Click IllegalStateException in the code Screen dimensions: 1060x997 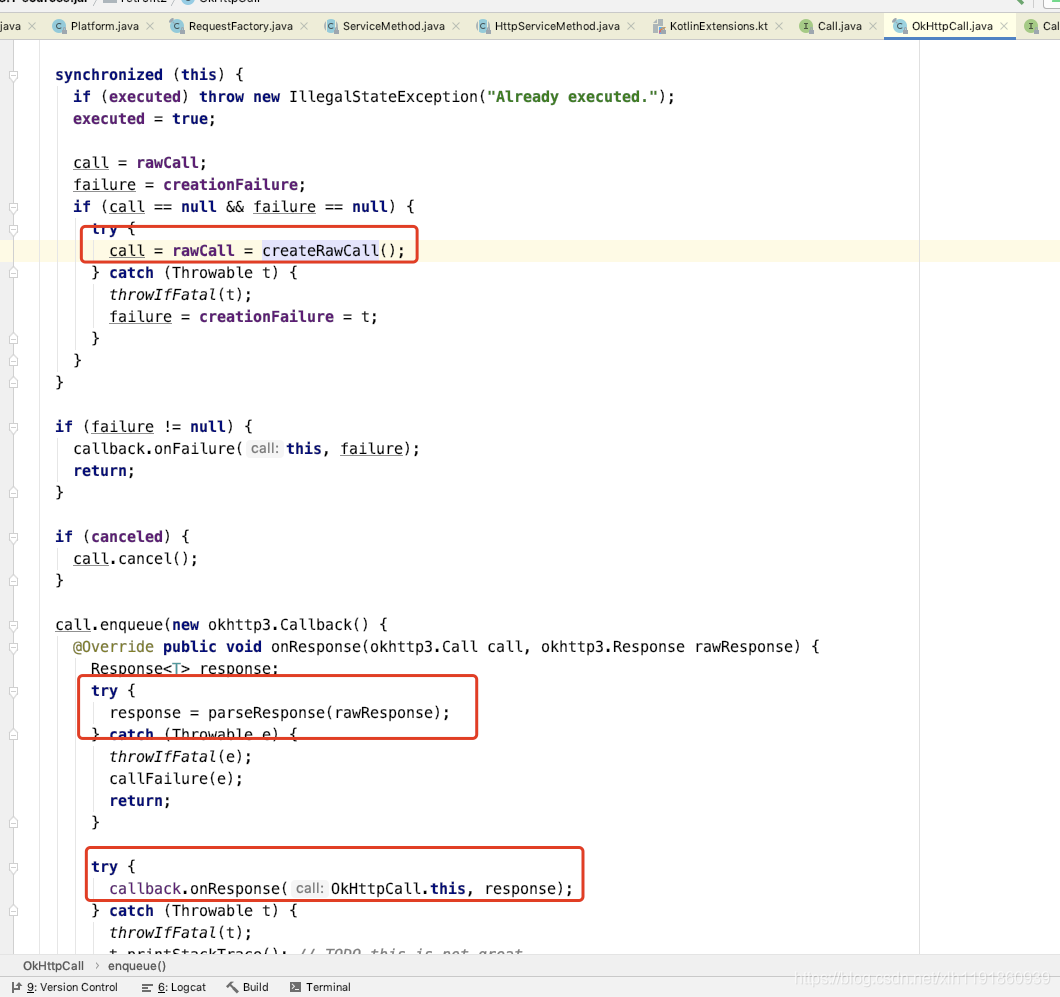tap(383, 97)
